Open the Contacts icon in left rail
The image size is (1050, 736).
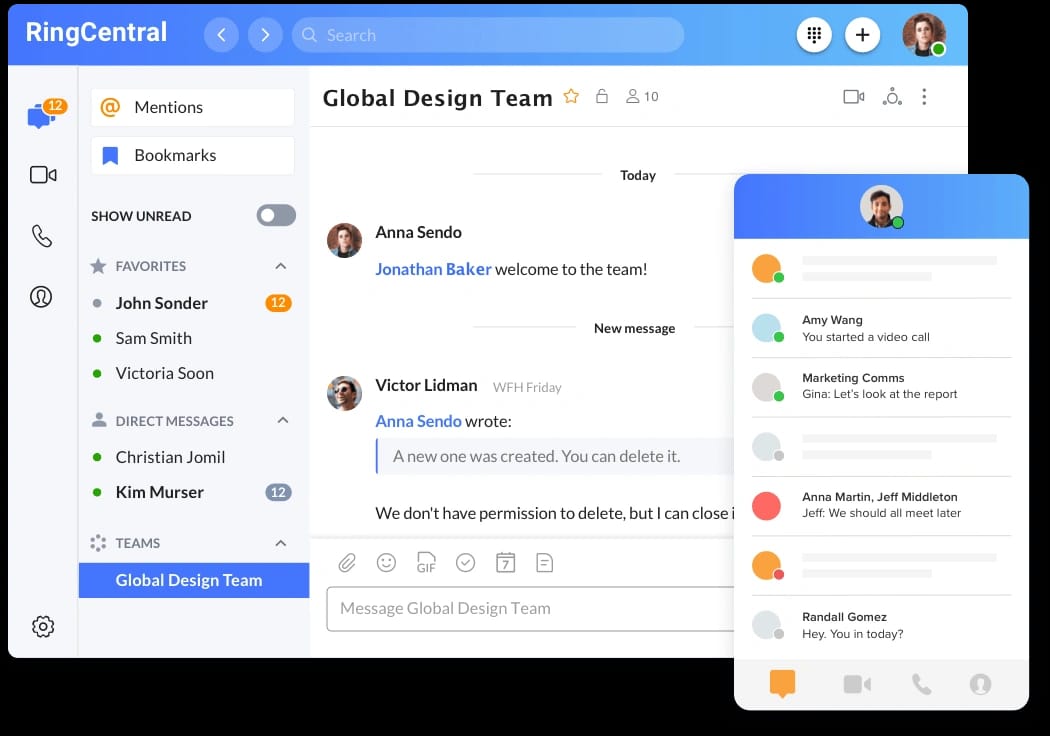(42, 296)
